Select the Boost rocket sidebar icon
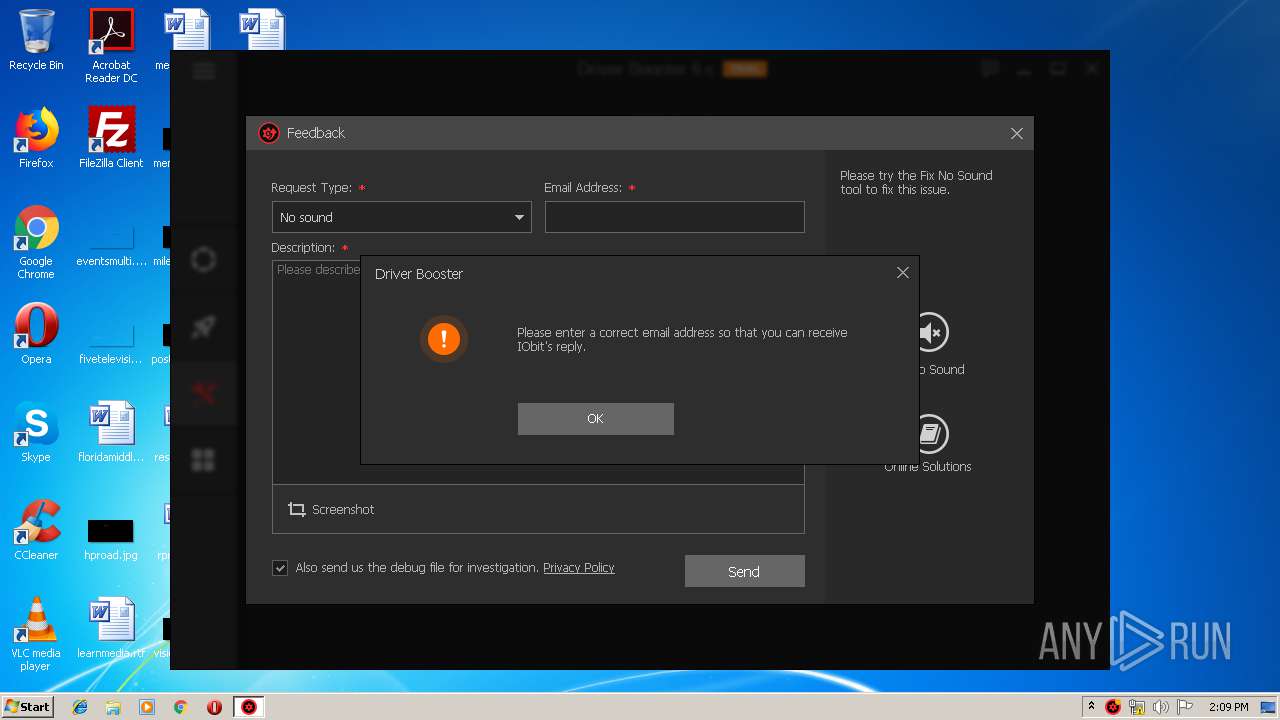Screen dimensions: 1280x720 click(203, 327)
